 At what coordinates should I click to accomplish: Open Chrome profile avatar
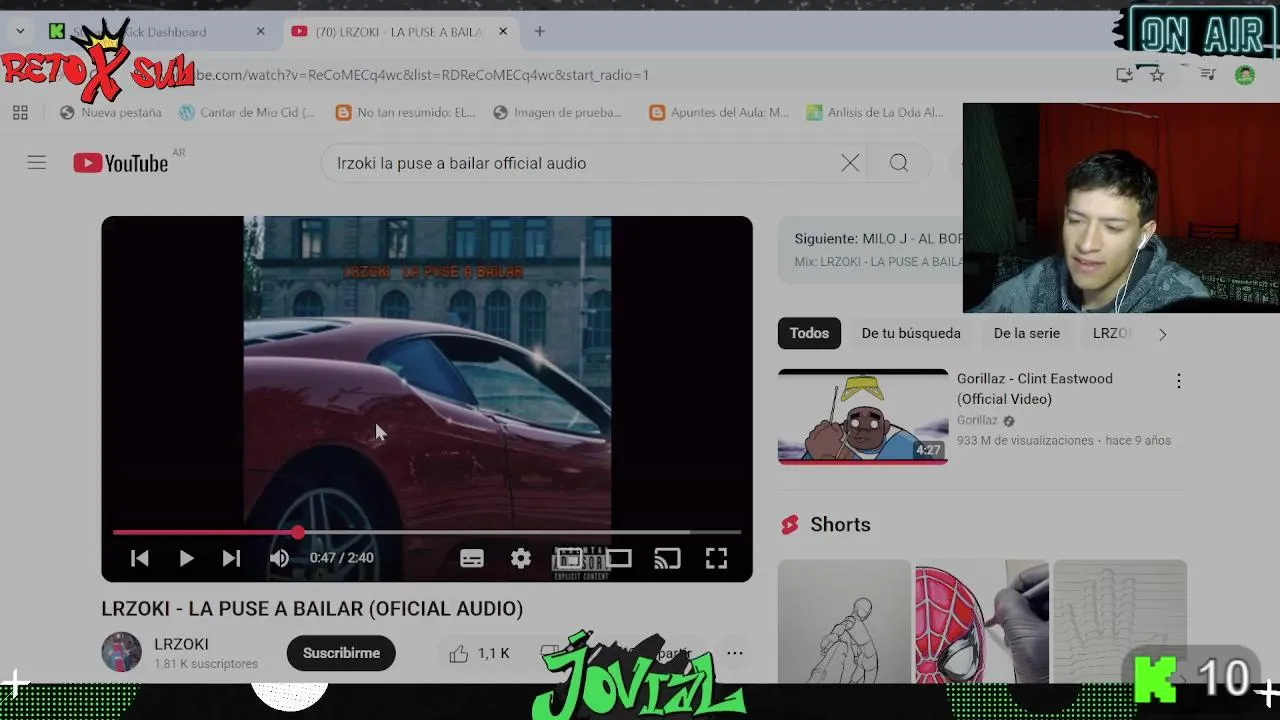point(1245,75)
